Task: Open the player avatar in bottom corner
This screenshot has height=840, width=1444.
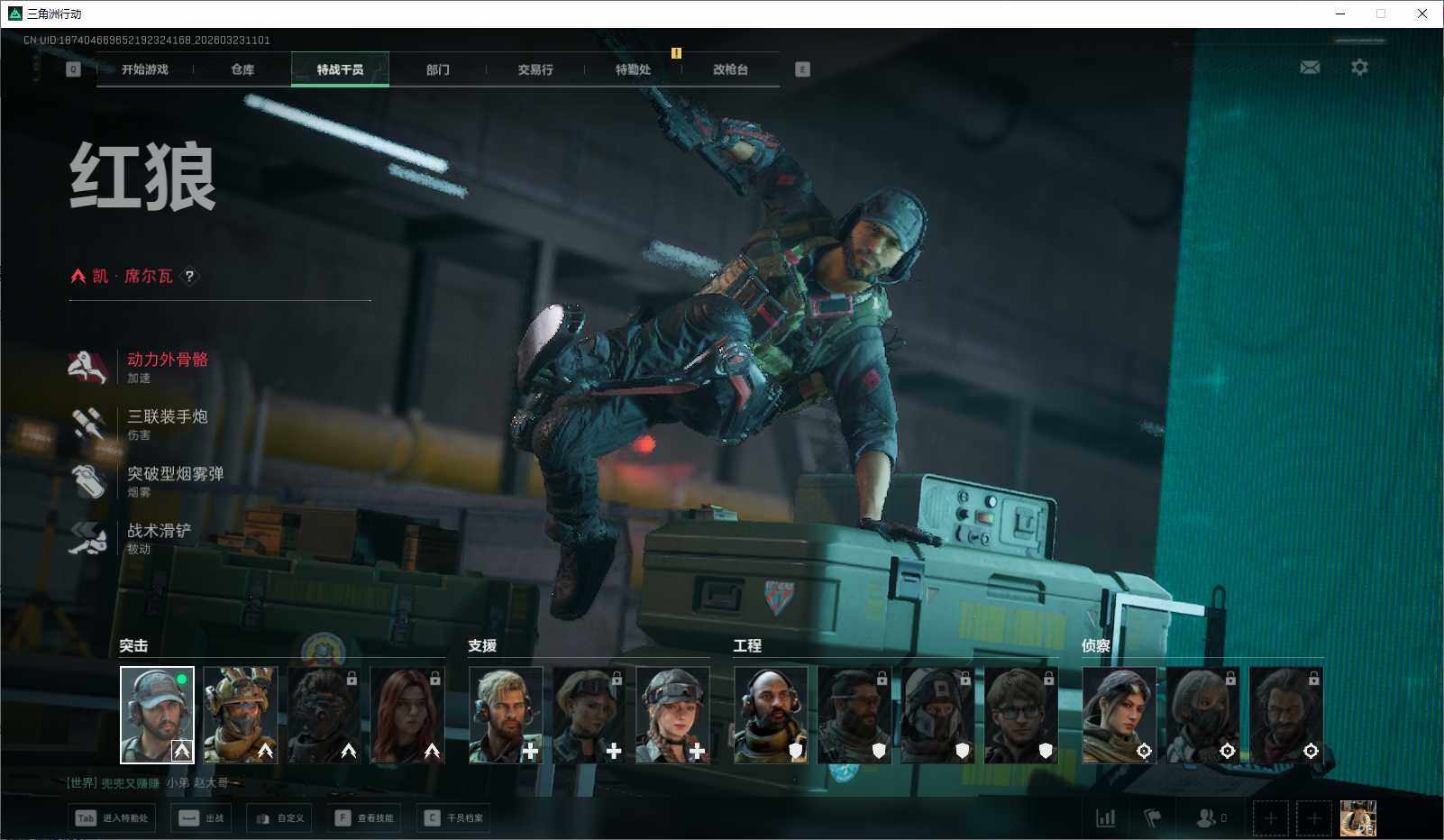Action: pos(1358,818)
